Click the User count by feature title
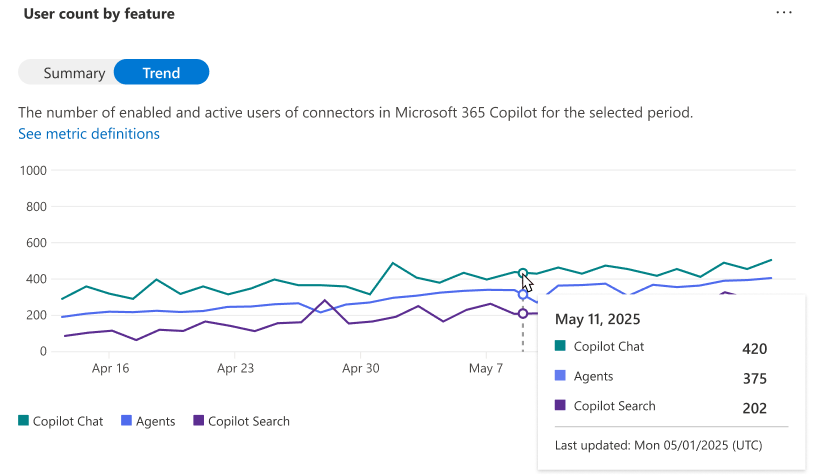The width and height of the screenshot is (816, 475). point(99,14)
